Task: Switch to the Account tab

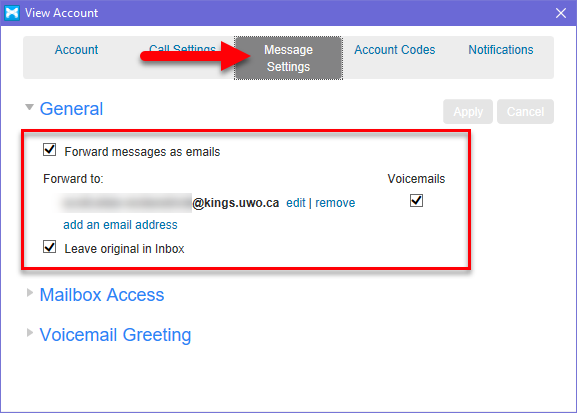Action: pos(76,50)
